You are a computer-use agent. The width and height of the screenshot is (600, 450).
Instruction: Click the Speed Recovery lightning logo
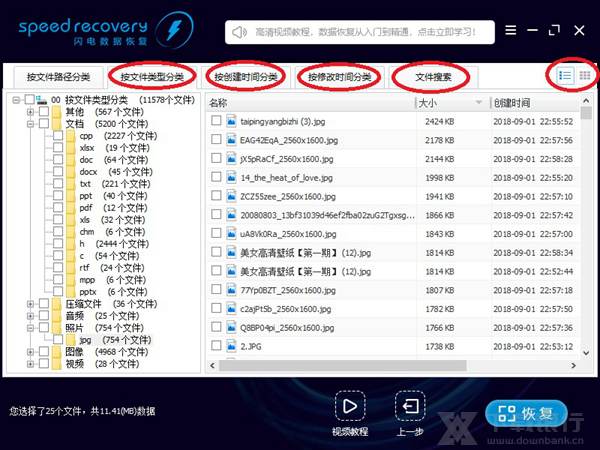pos(178,29)
